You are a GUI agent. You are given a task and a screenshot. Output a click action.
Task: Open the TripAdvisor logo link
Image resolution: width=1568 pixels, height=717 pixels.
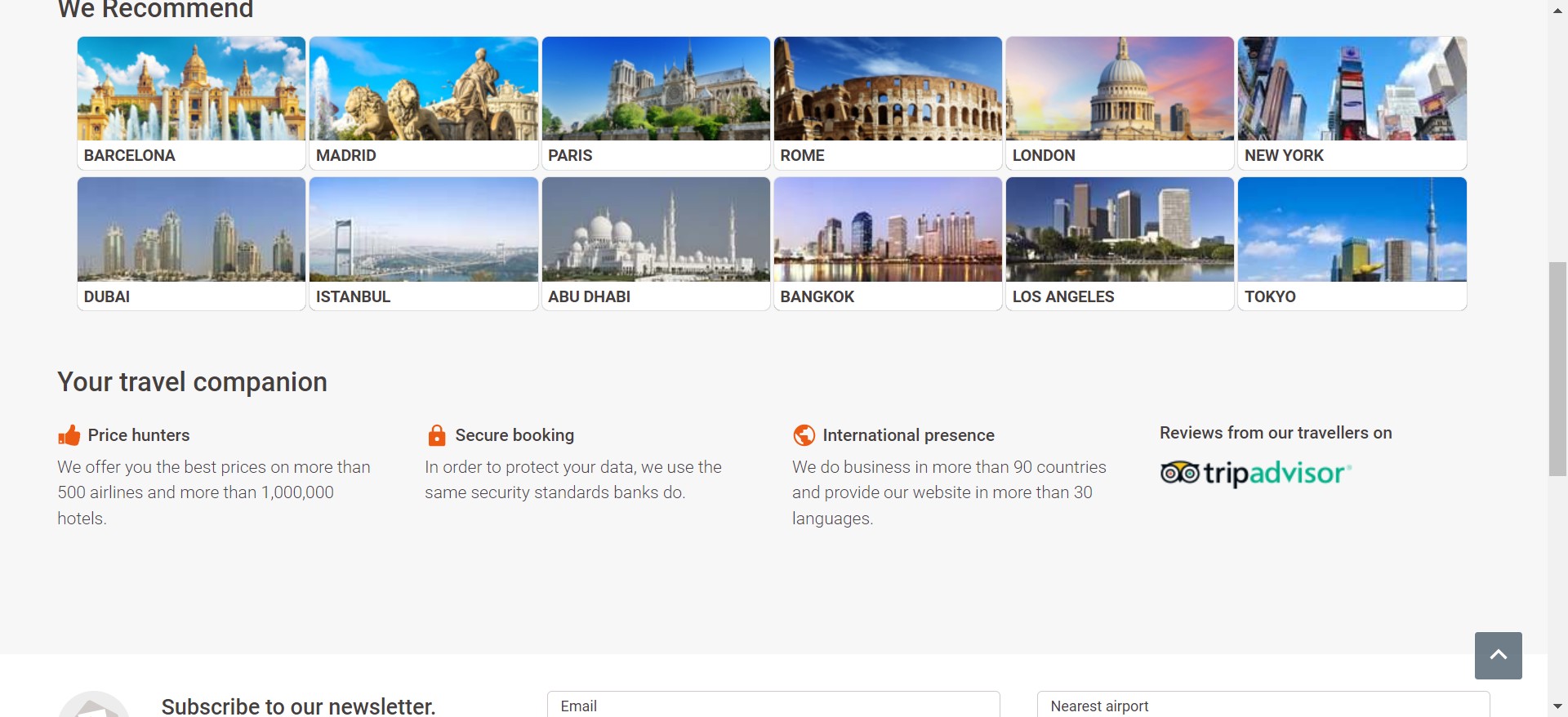(x=1255, y=473)
